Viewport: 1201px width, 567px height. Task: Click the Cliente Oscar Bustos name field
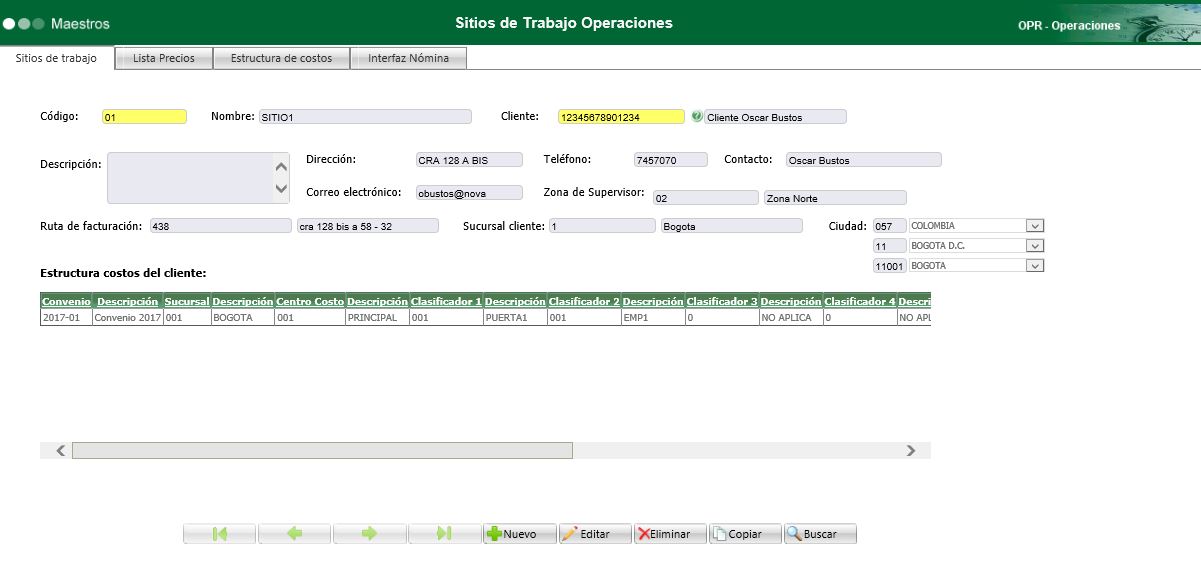pos(775,117)
